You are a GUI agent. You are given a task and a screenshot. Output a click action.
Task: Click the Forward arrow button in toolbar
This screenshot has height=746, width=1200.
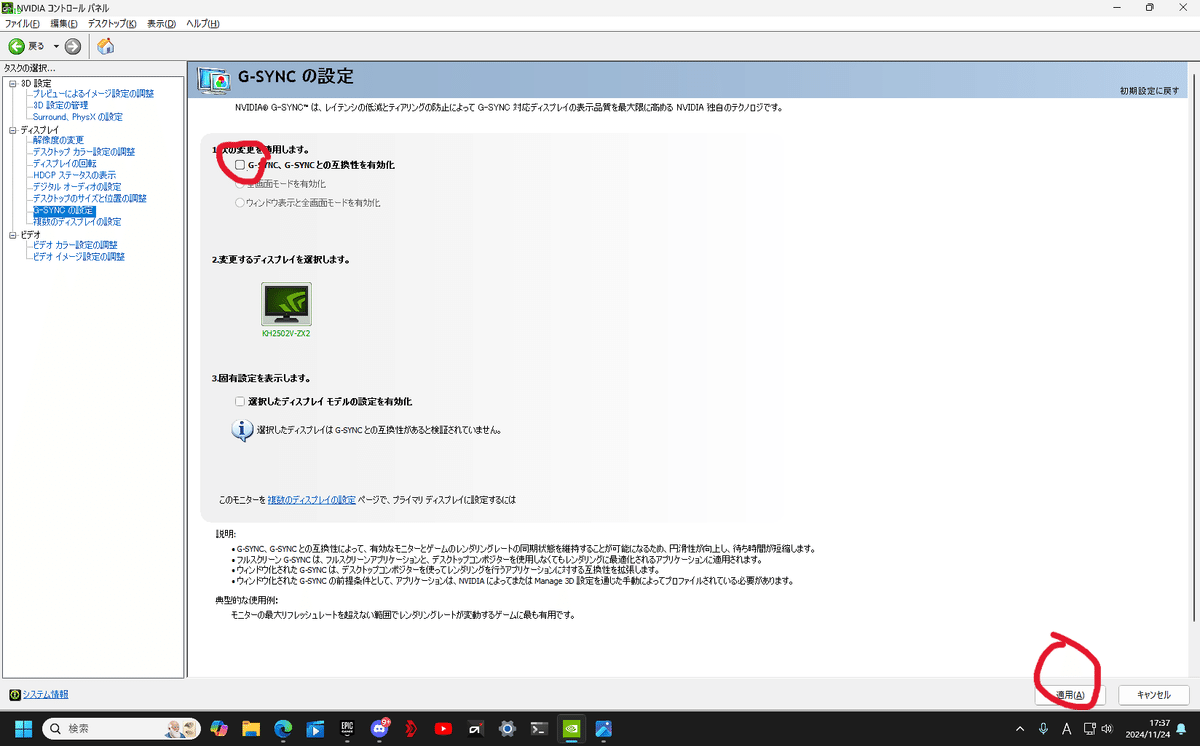(73, 46)
